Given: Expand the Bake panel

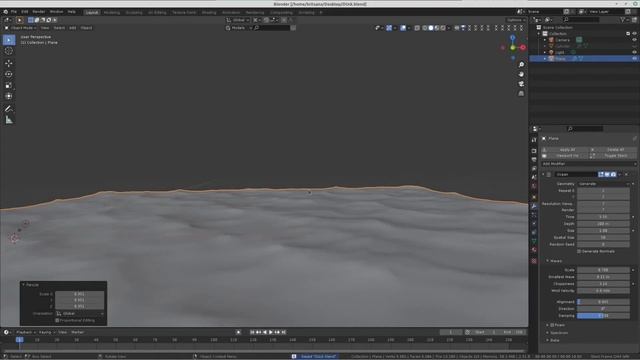Looking at the screenshot, I should pos(548,340).
